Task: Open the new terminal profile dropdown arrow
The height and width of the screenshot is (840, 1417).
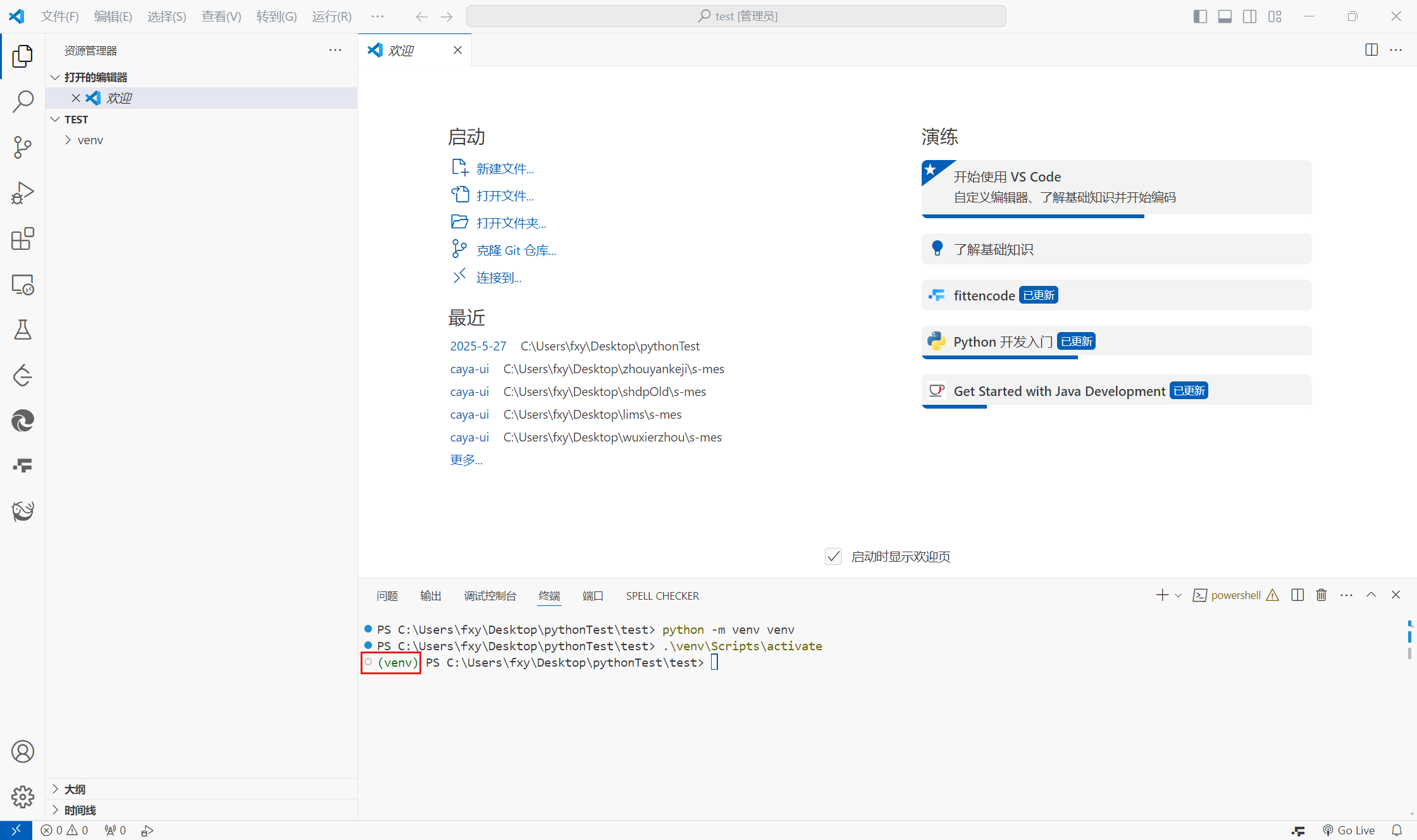Action: click(x=1178, y=595)
